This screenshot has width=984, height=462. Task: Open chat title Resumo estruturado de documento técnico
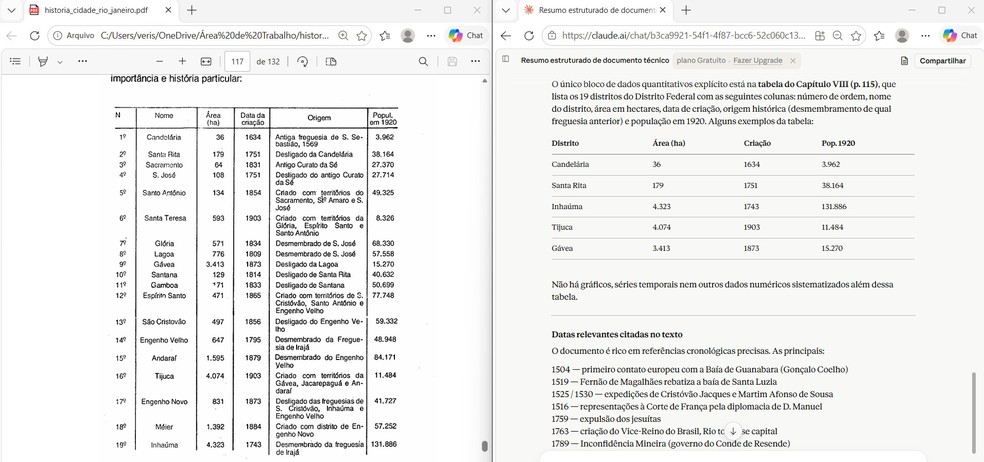click(x=595, y=61)
